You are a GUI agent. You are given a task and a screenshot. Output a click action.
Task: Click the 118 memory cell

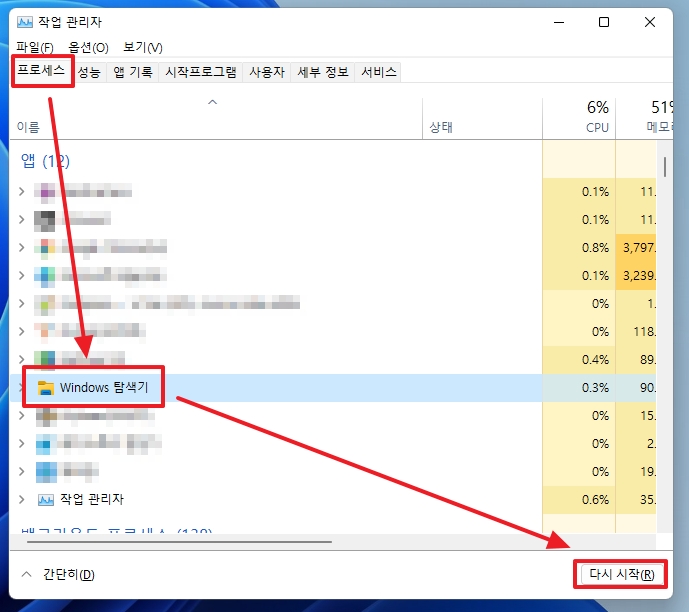click(636, 332)
